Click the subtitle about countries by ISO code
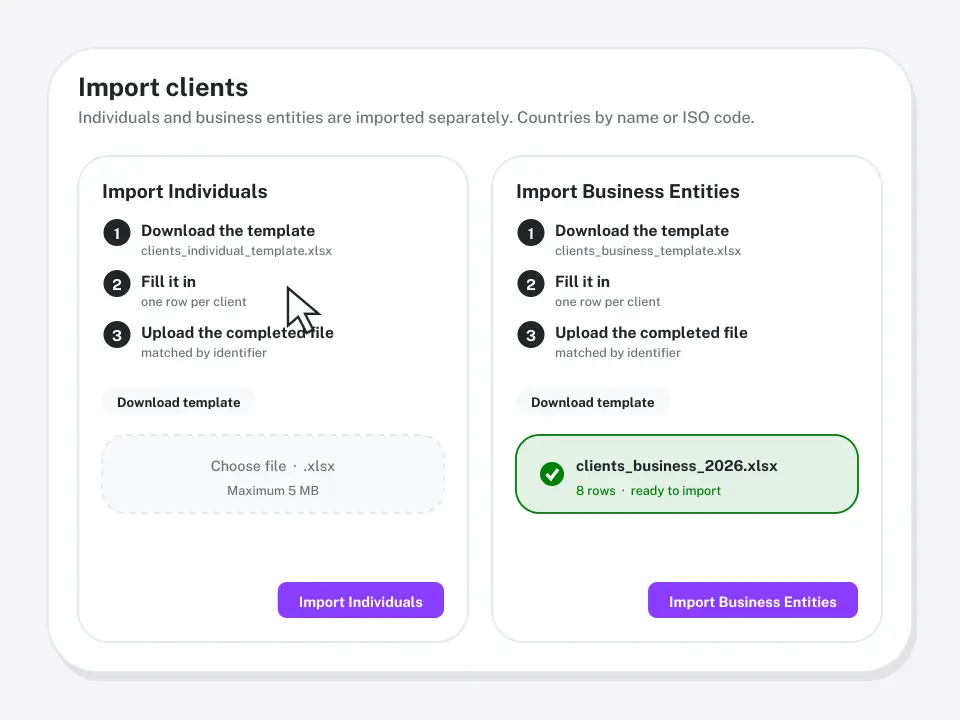The width and height of the screenshot is (960, 720). point(416,118)
